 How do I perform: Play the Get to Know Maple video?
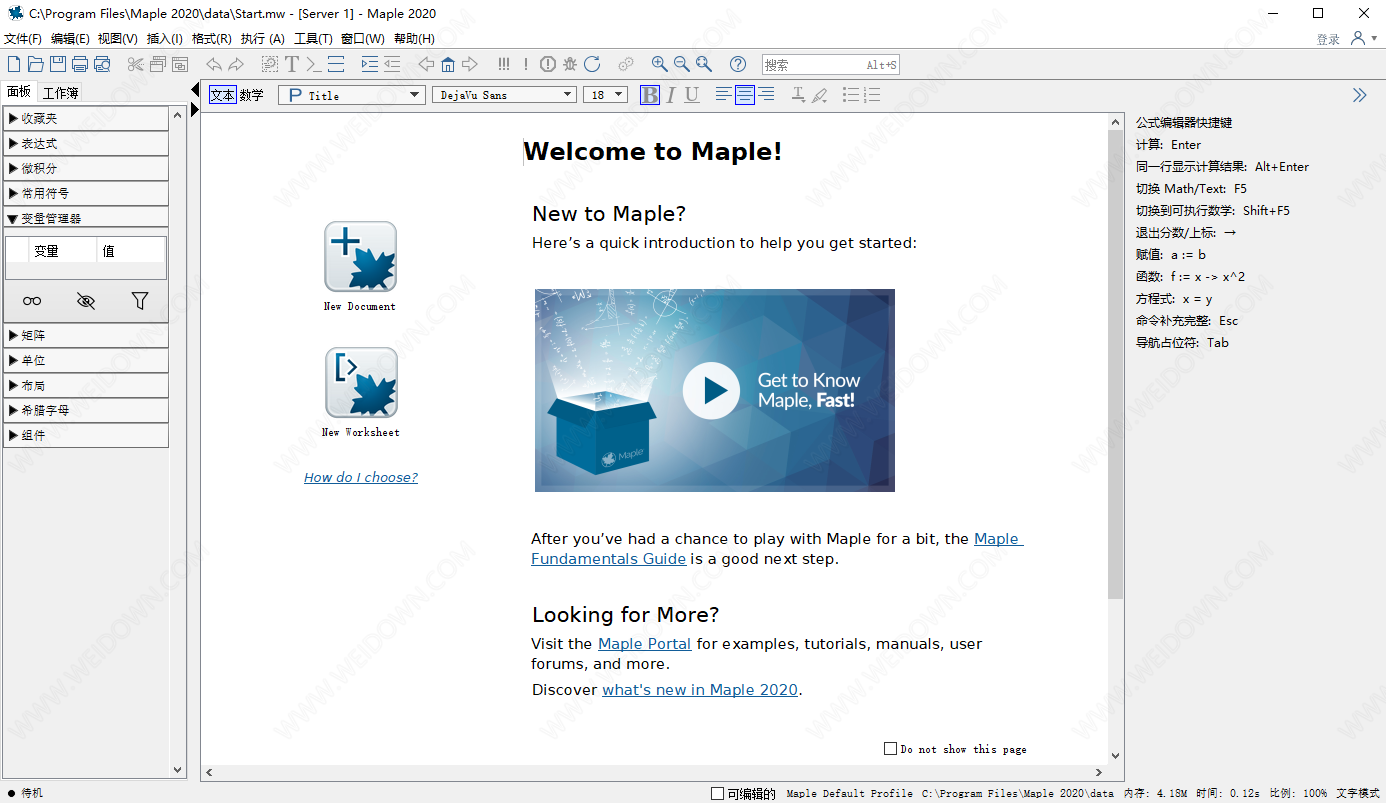[x=712, y=390]
